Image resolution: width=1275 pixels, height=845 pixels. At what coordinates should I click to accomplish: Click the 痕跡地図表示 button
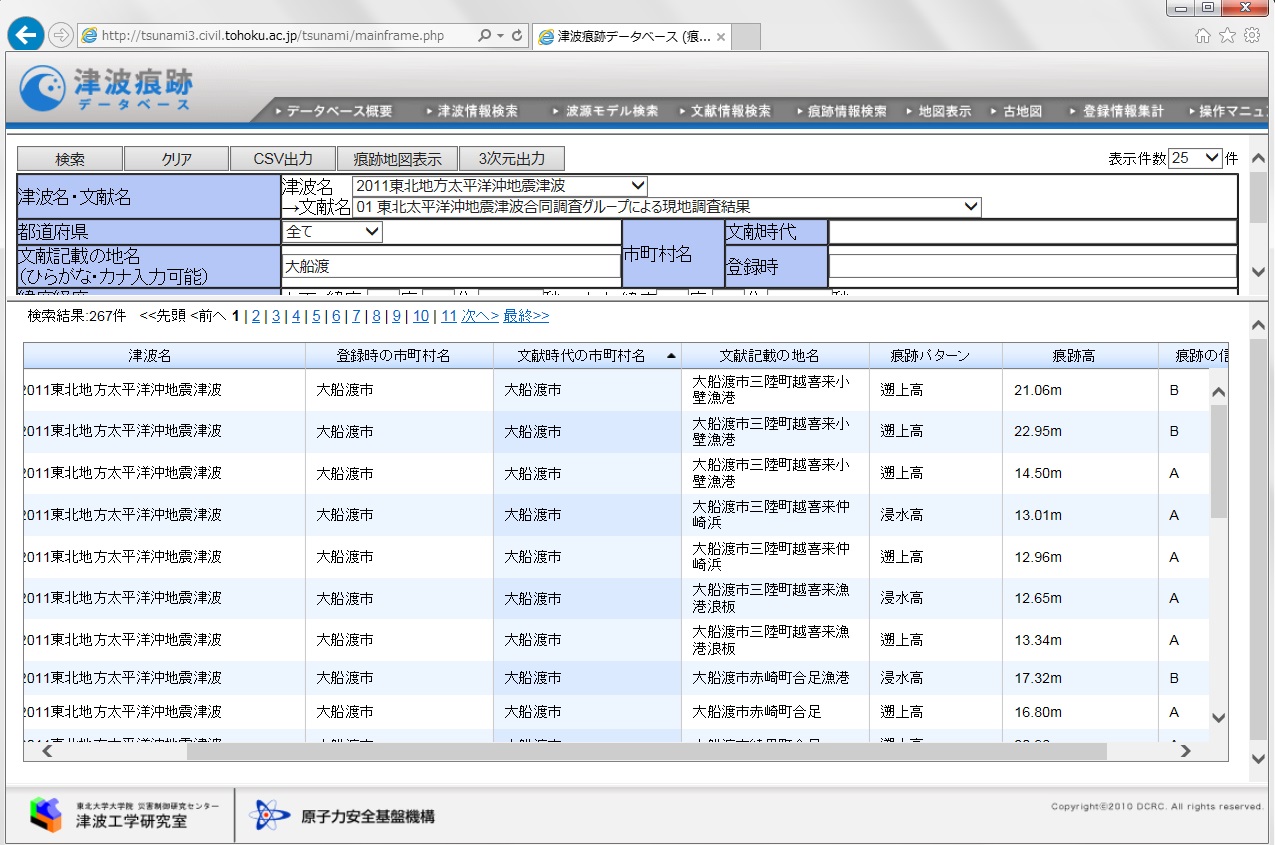[x=397, y=159]
